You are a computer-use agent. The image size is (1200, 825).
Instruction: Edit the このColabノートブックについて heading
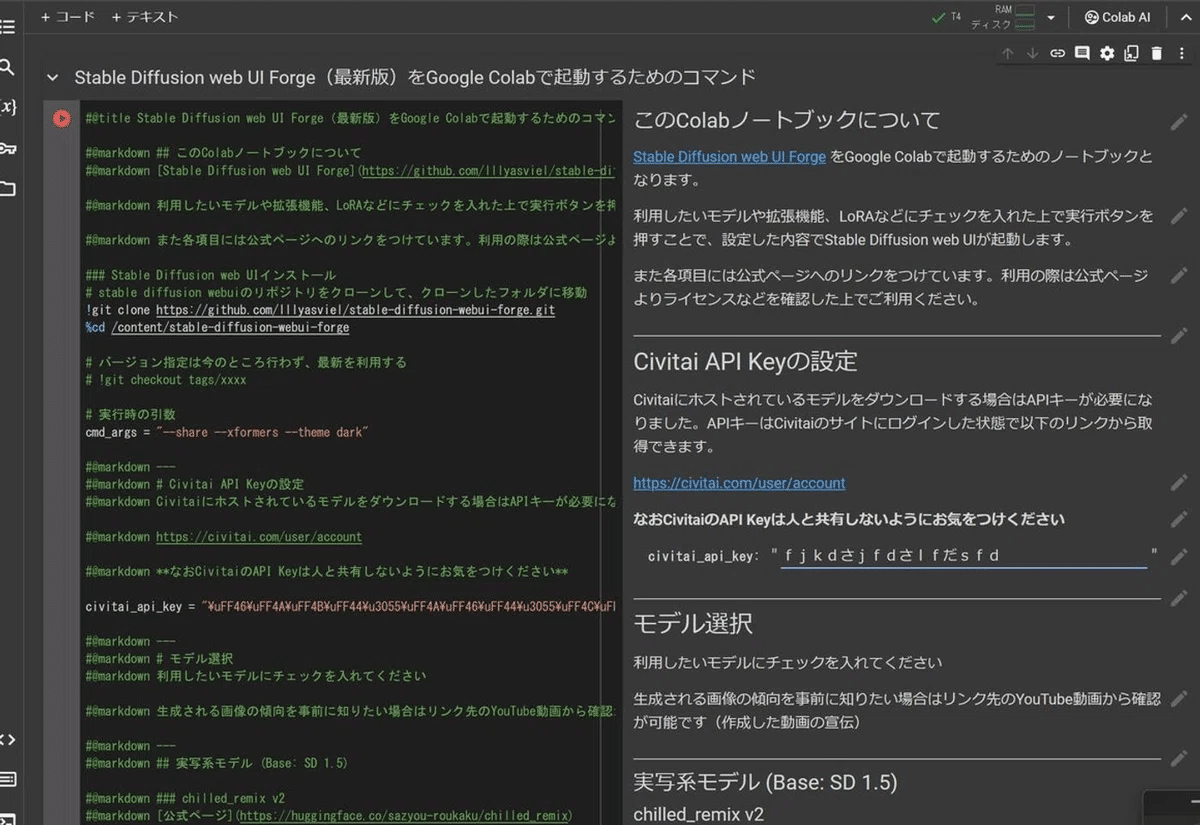1179,122
